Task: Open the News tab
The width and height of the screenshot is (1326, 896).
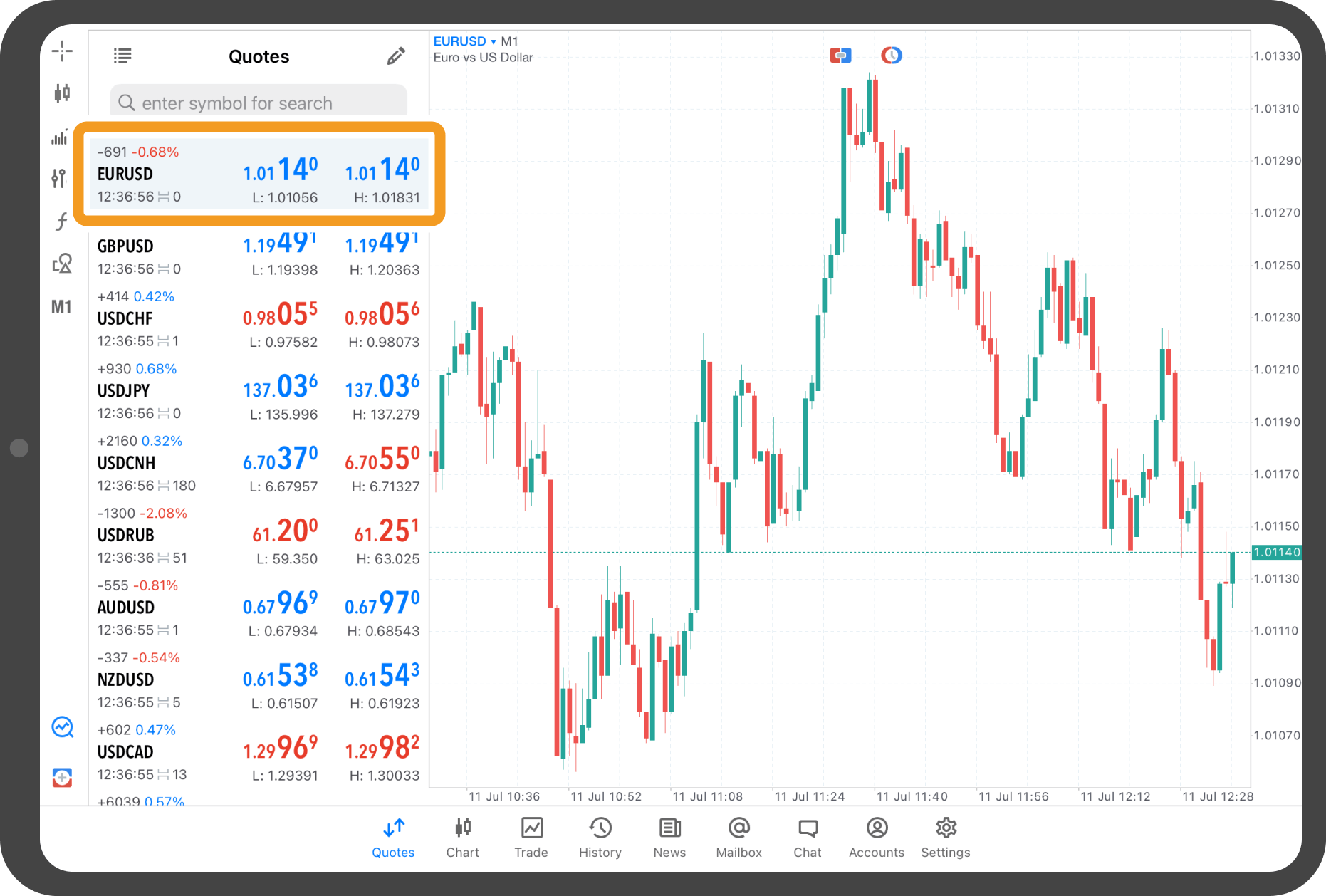Action: click(669, 837)
